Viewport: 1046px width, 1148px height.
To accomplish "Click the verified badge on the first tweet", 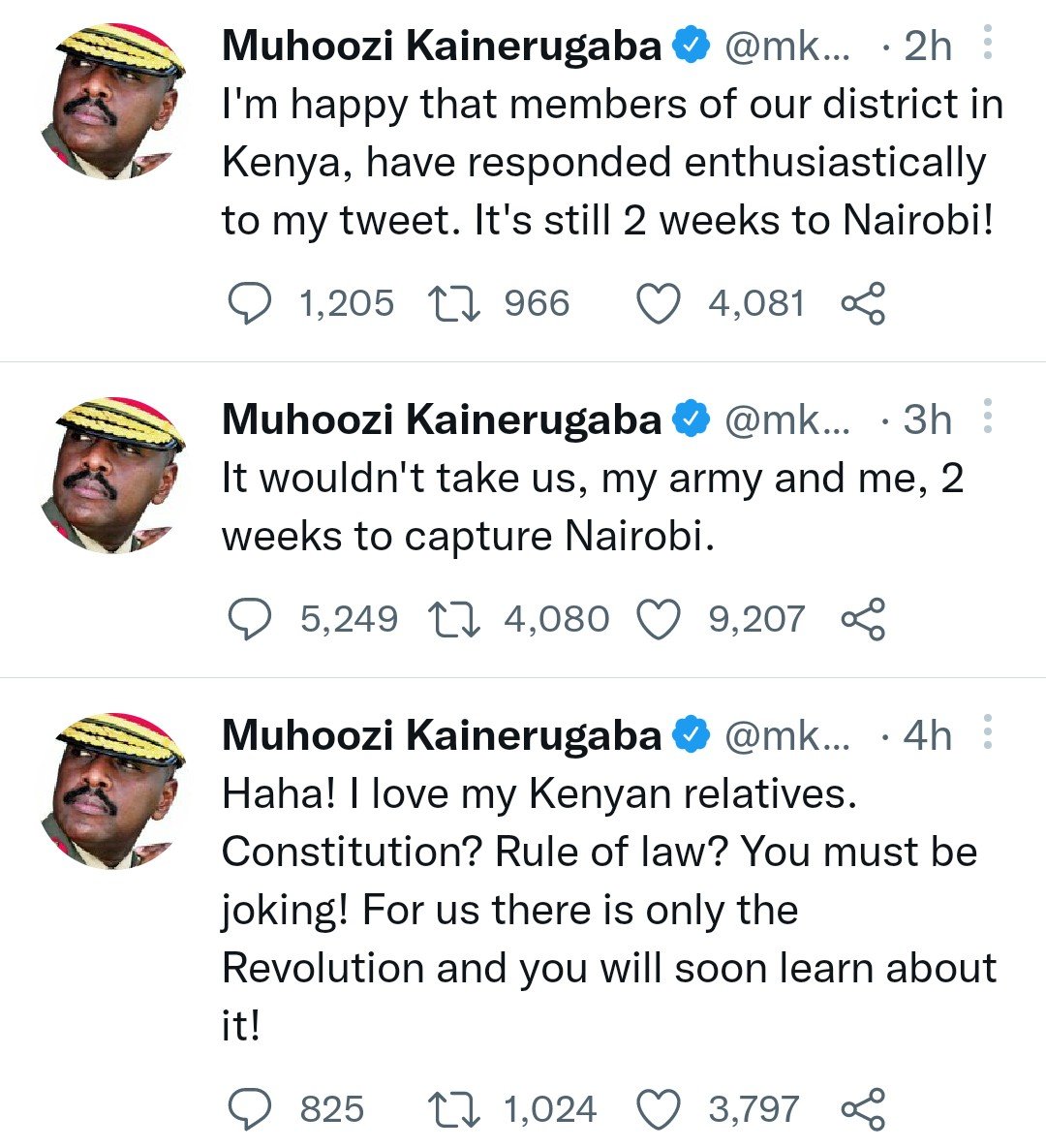I will 691,46.
